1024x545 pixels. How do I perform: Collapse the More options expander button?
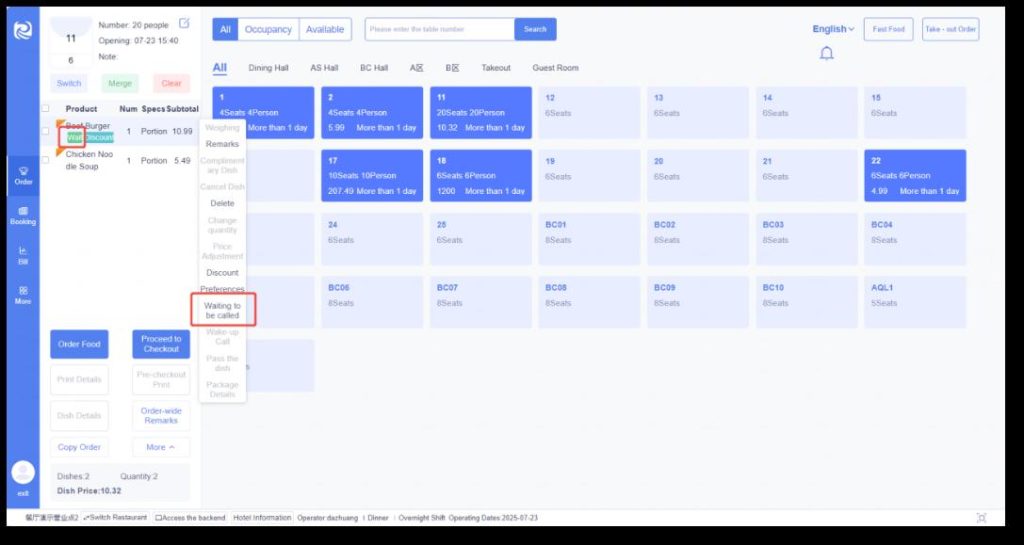160,447
